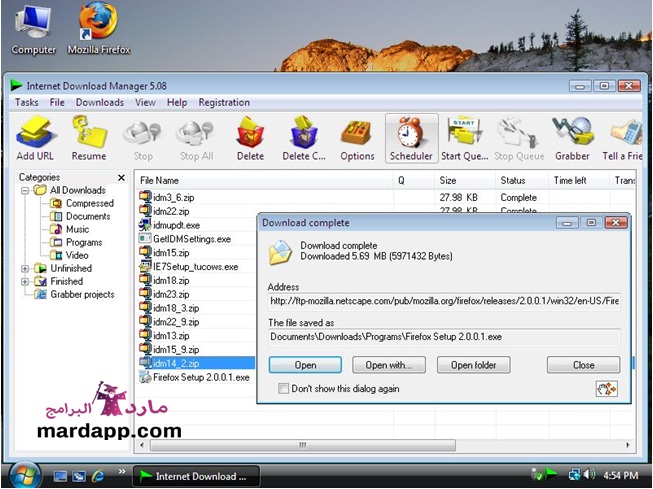The width and height of the screenshot is (653, 489).
Task: Click the Status column header
Action: tap(522, 180)
